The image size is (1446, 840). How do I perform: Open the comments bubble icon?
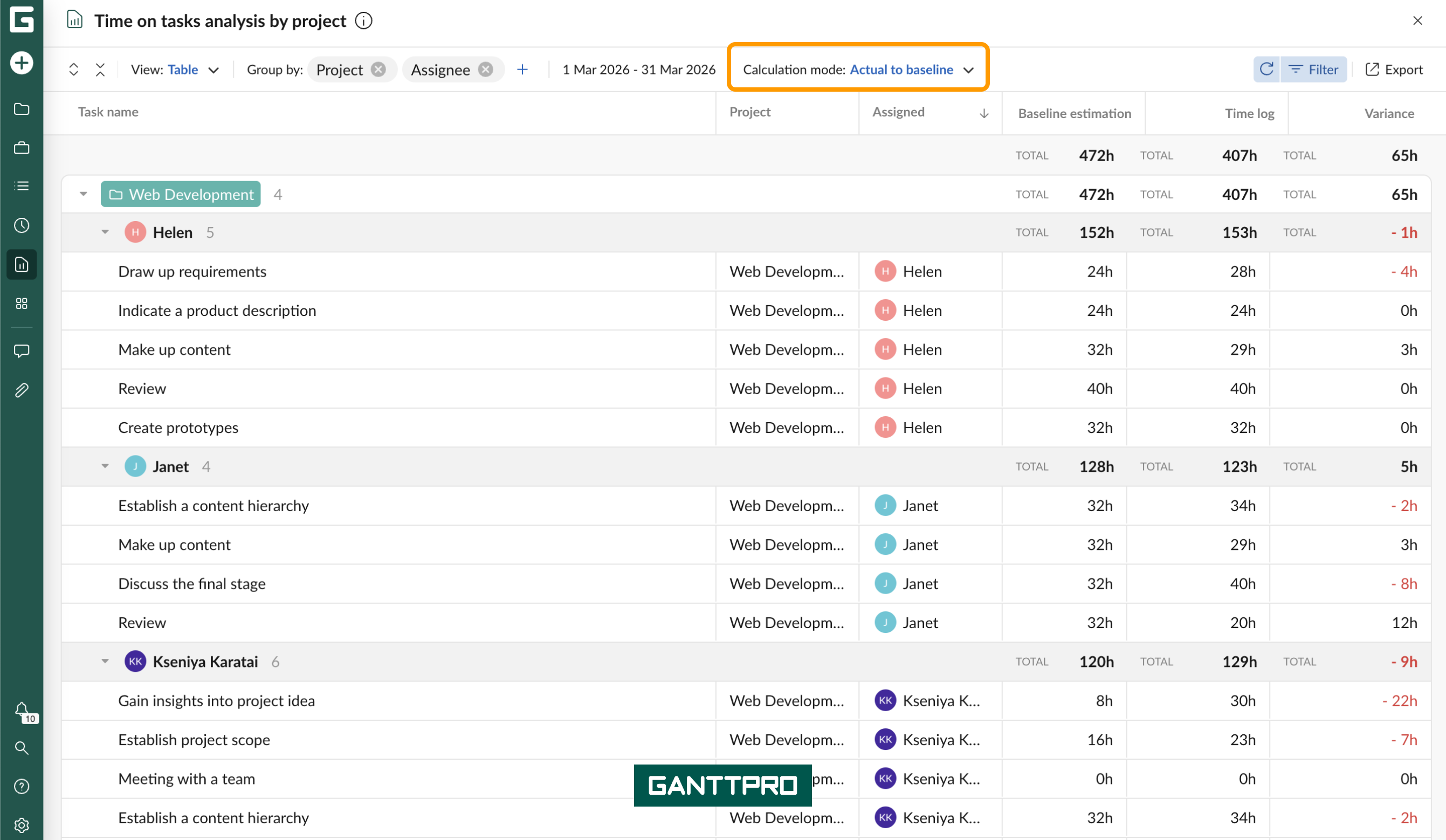(x=21, y=350)
